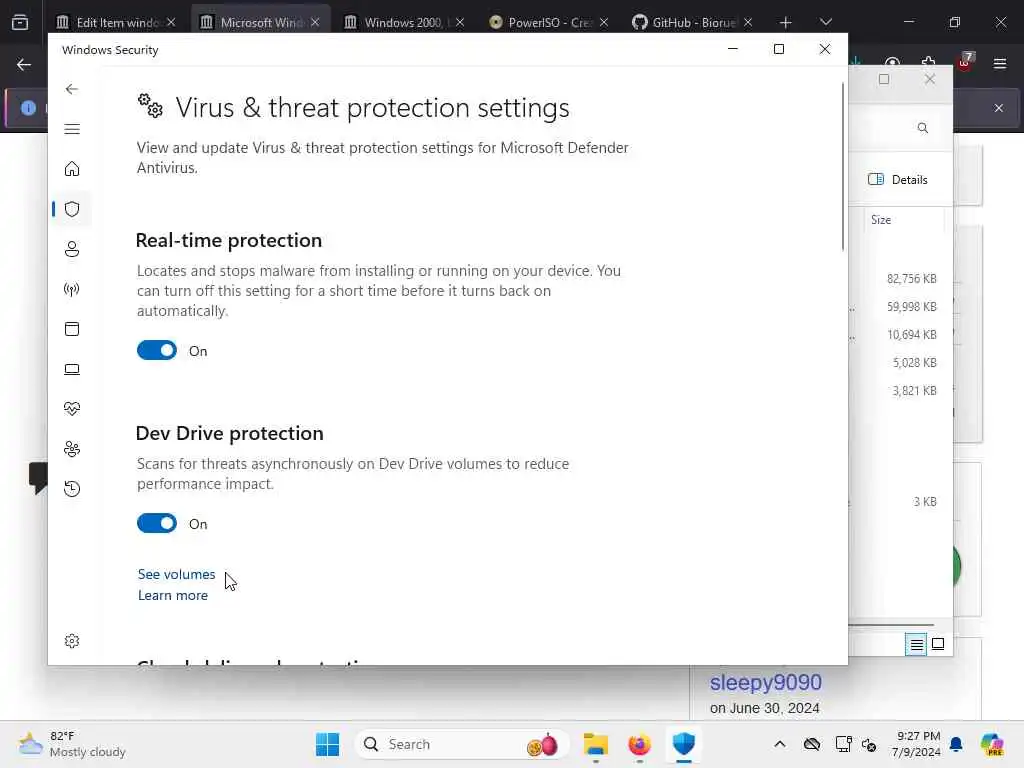1024x768 pixels.
Task: Click the taskbar Search box
Action: click(x=461, y=744)
